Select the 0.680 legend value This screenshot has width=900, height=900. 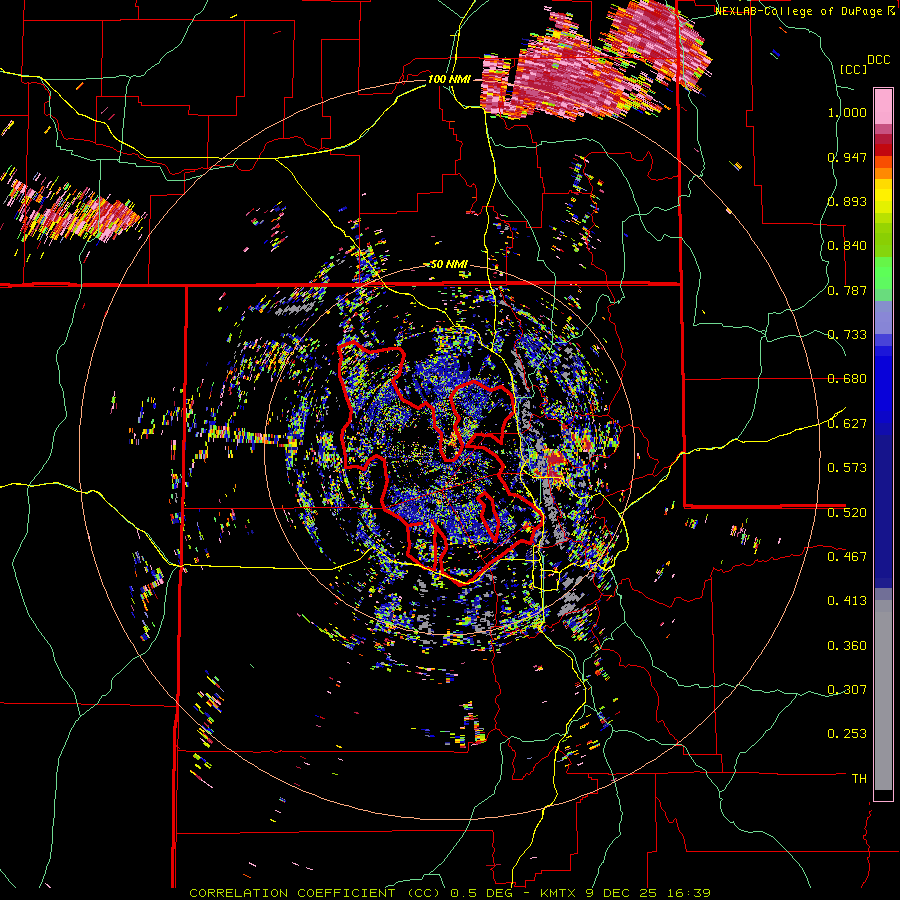coord(847,379)
